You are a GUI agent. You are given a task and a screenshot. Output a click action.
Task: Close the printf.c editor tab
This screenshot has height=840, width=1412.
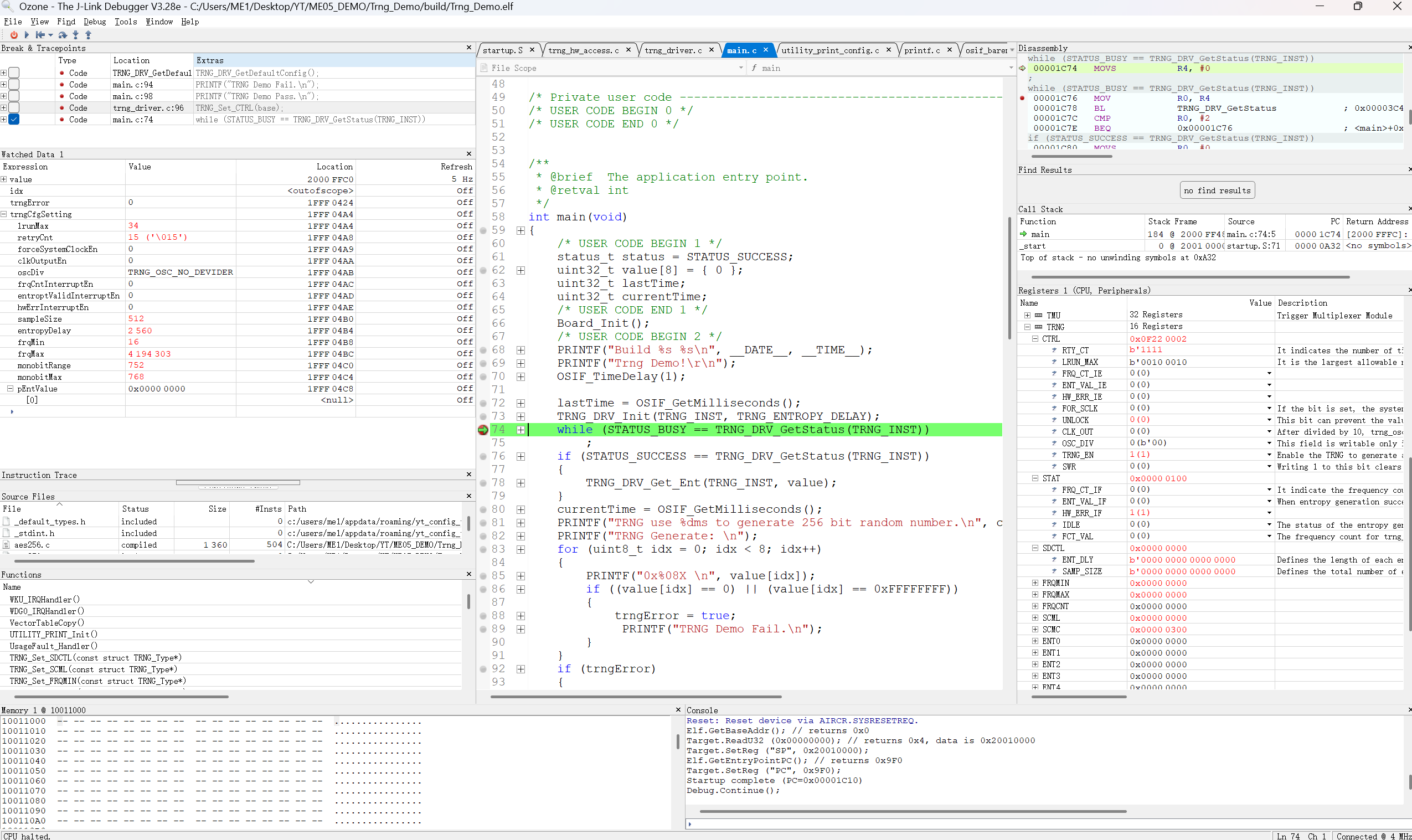[950, 50]
